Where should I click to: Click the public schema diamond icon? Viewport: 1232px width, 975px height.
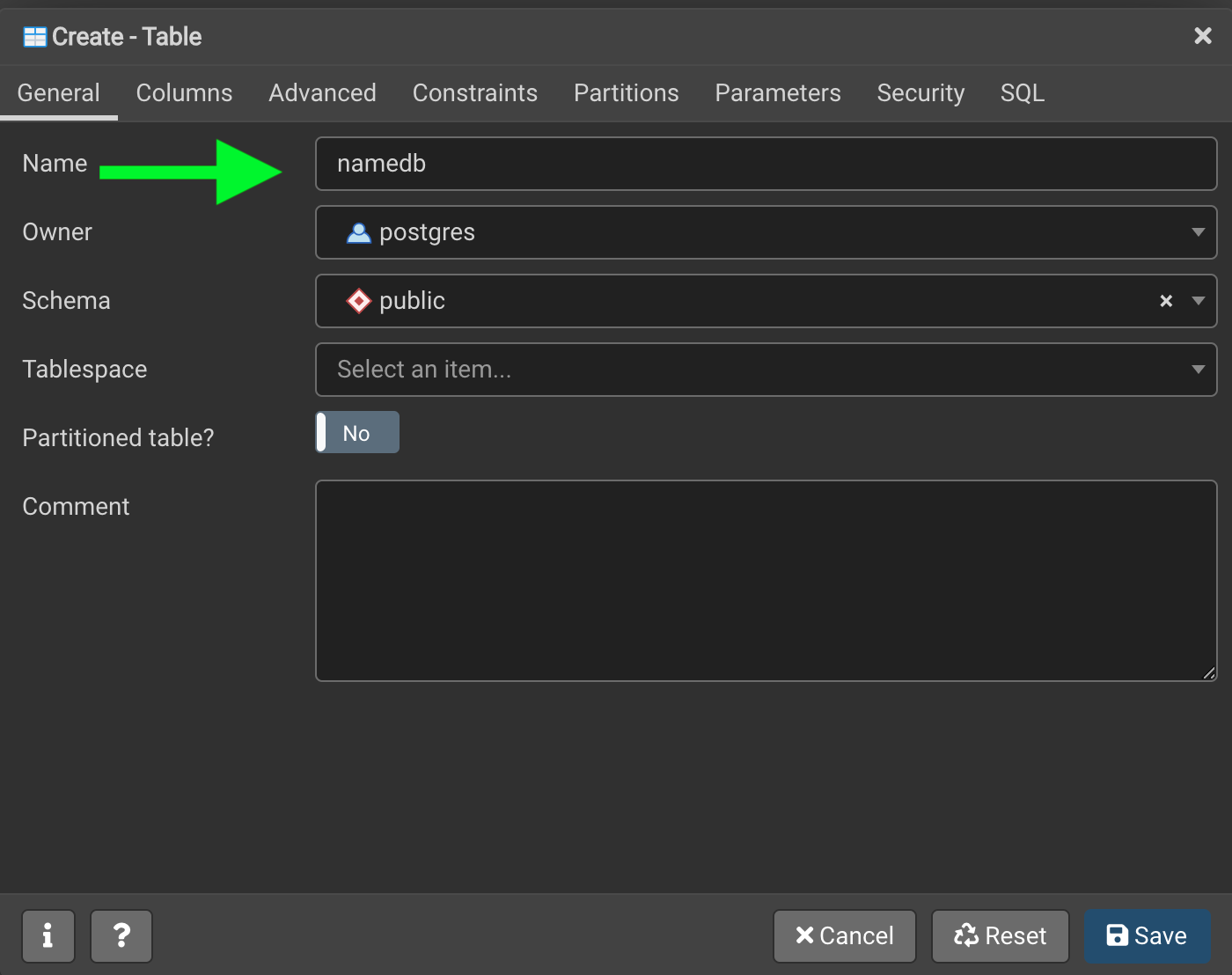[359, 301]
